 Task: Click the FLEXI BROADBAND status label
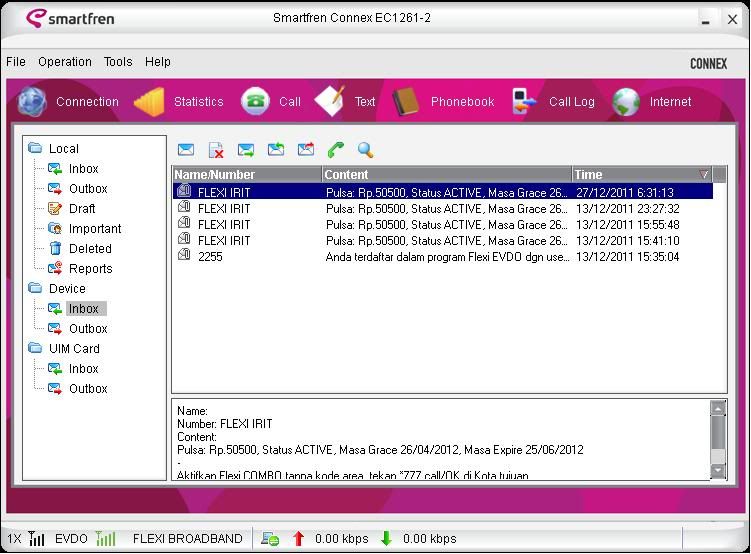(188, 539)
